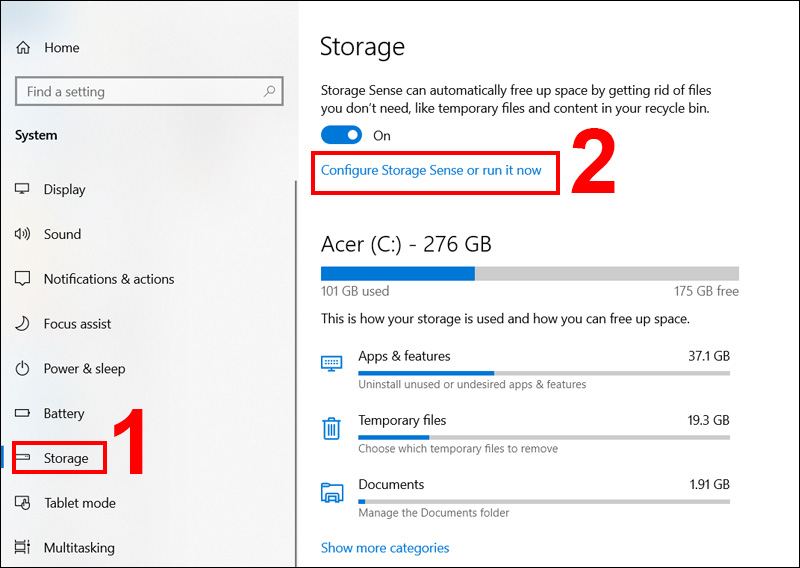
Task: Go to Tablet mode settings
Action: point(79,503)
